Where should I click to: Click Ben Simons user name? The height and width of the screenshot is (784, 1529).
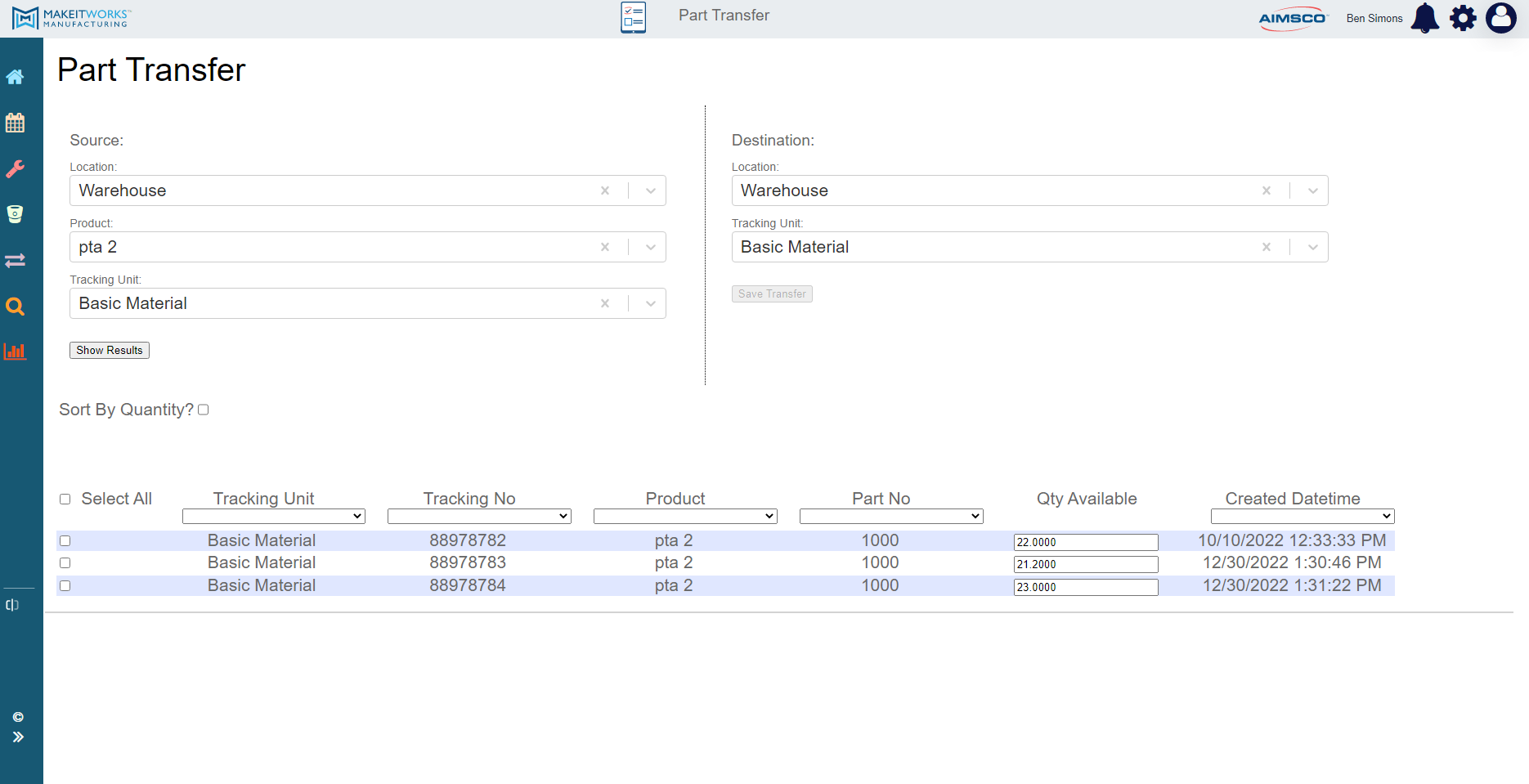click(1374, 18)
